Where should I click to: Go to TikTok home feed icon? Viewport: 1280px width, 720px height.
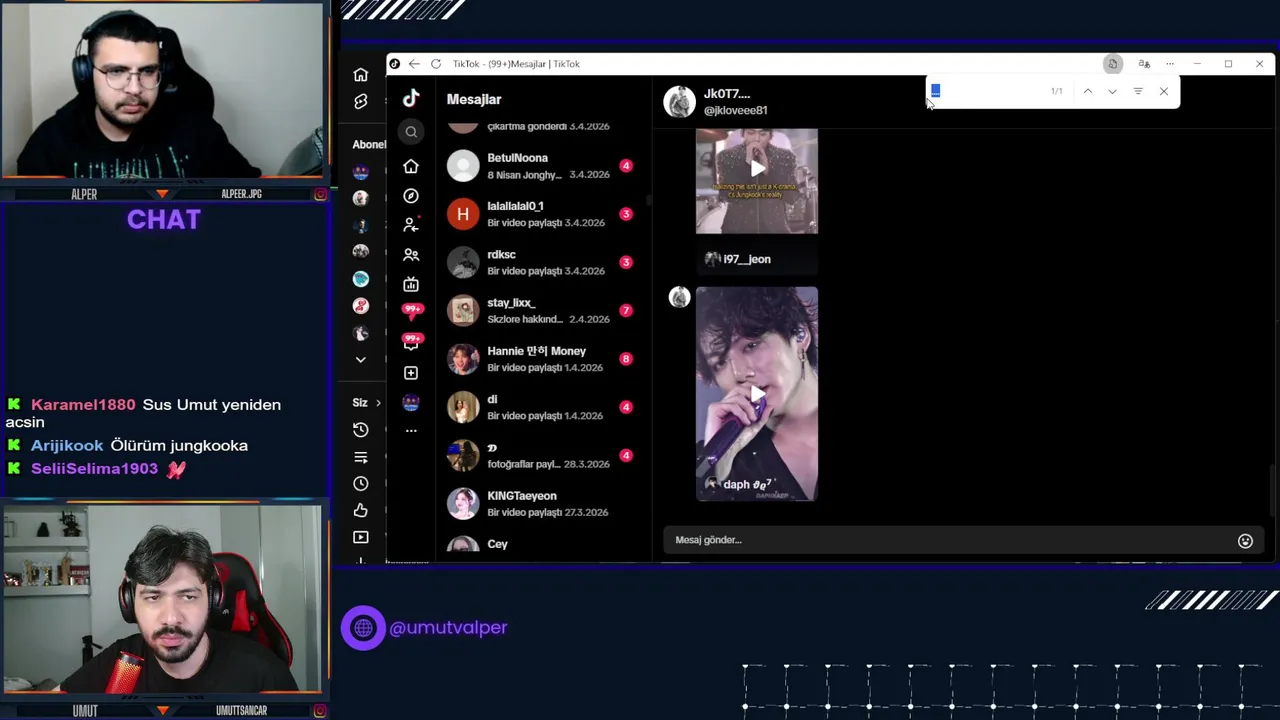click(411, 166)
